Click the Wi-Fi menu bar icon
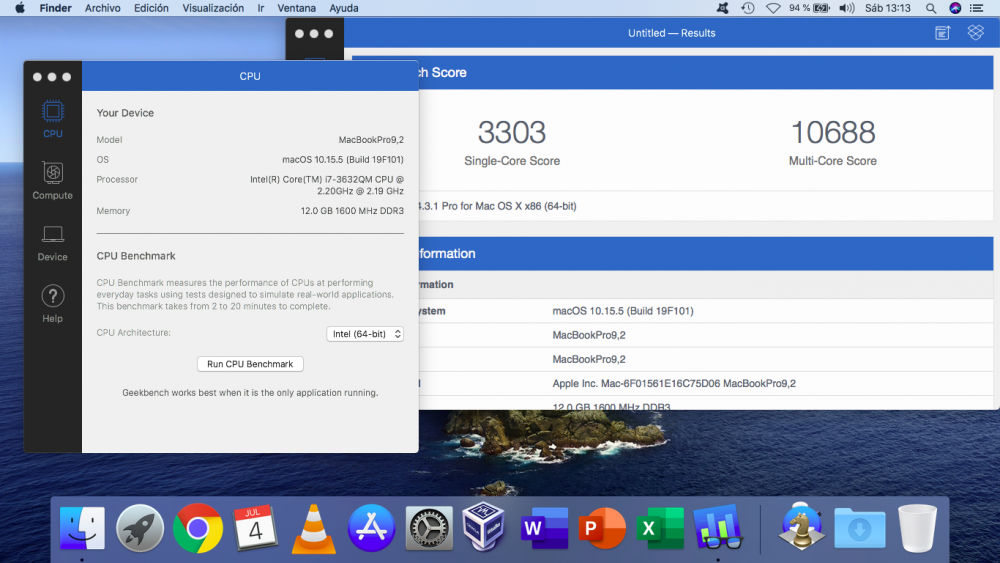 tap(773, 8)
